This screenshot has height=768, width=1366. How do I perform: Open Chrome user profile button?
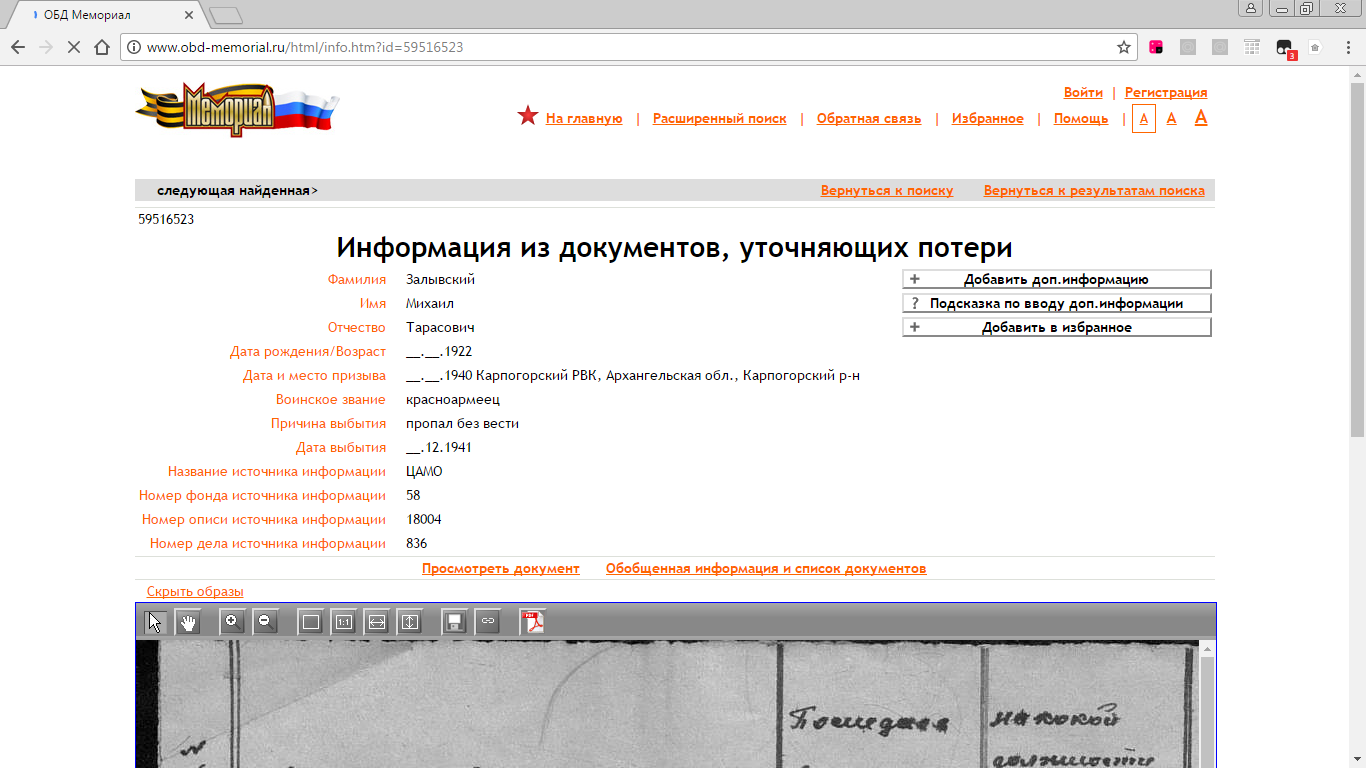pos(1251,8)
